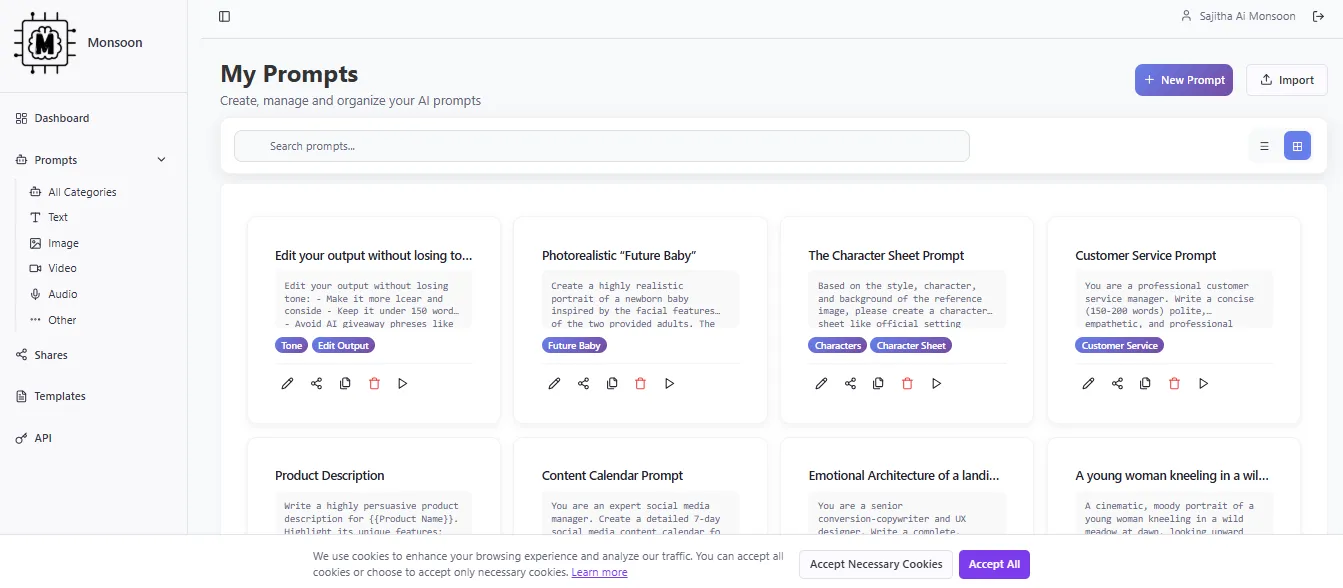Edit the Photorealistic Future Baby prompt
Viewport: 1343px width, 588px height.
coord(554,383)
